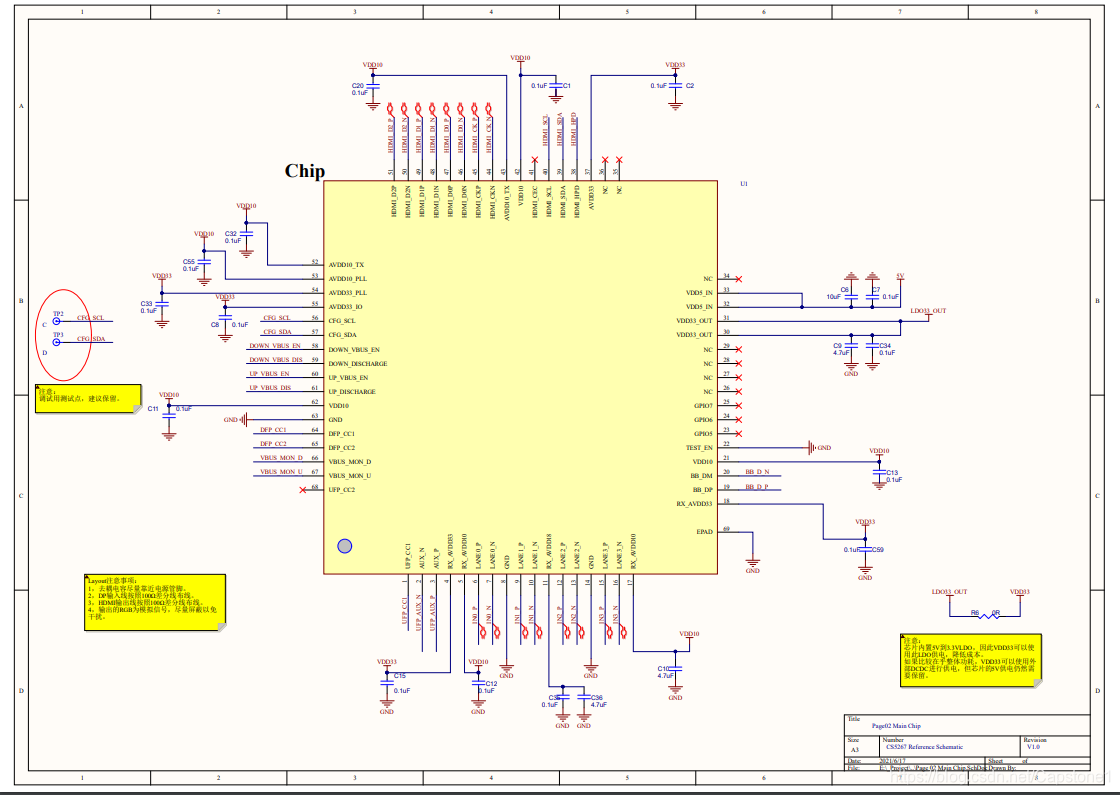1120x795 pixels.
Task: Select the off-sheet port symbol on net HDMI_CK_N
Action: coord(489,110)
